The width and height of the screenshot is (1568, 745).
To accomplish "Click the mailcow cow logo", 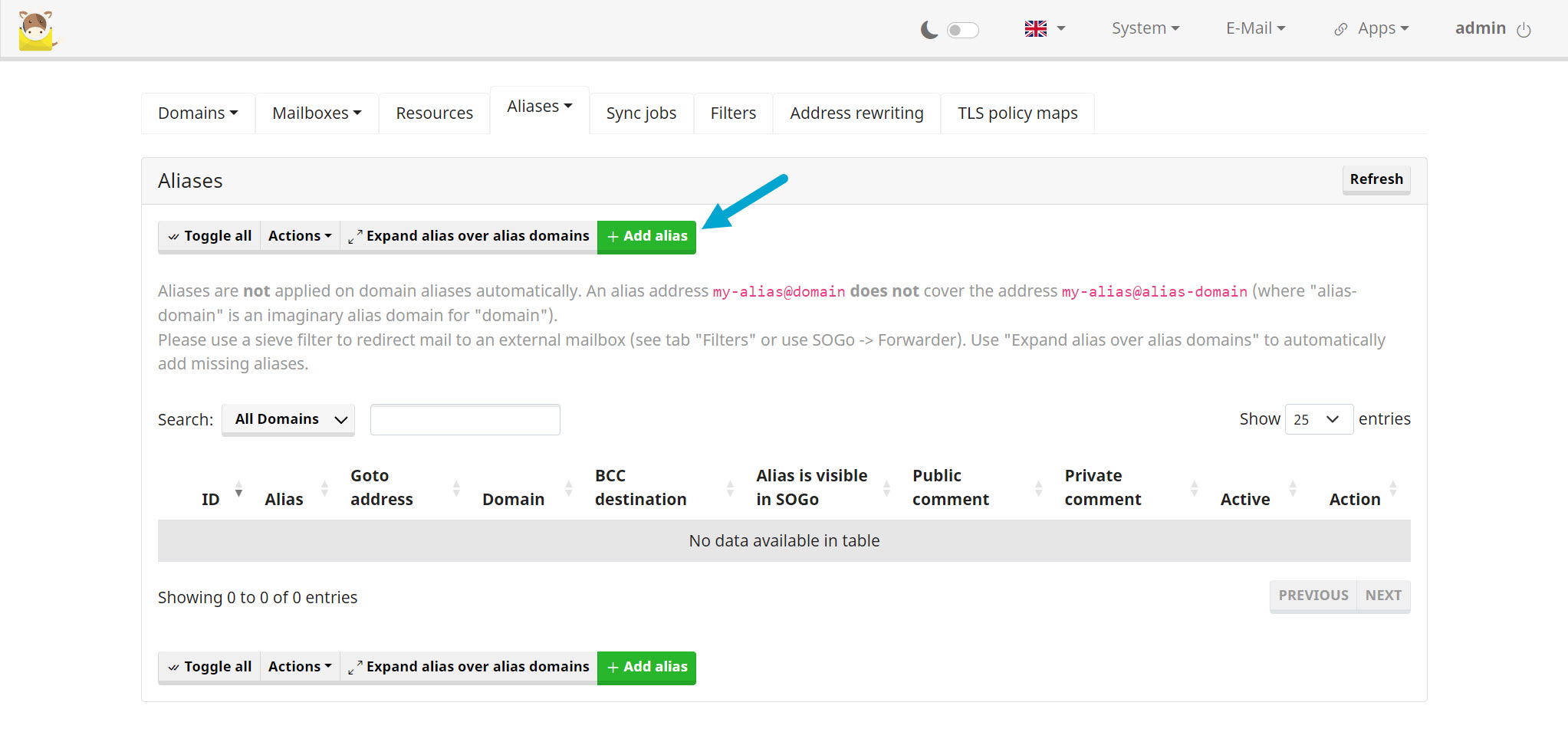I will [x=37, y=31].
